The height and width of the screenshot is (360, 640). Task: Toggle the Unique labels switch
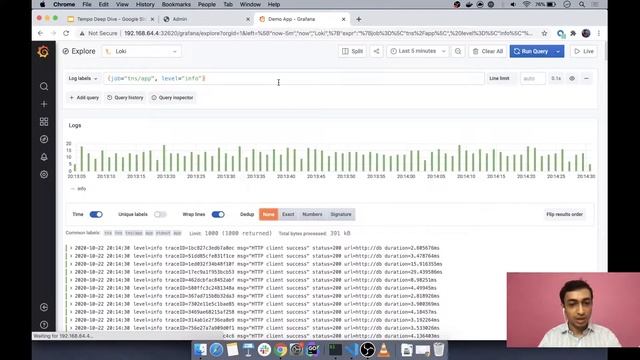point(160,214)
